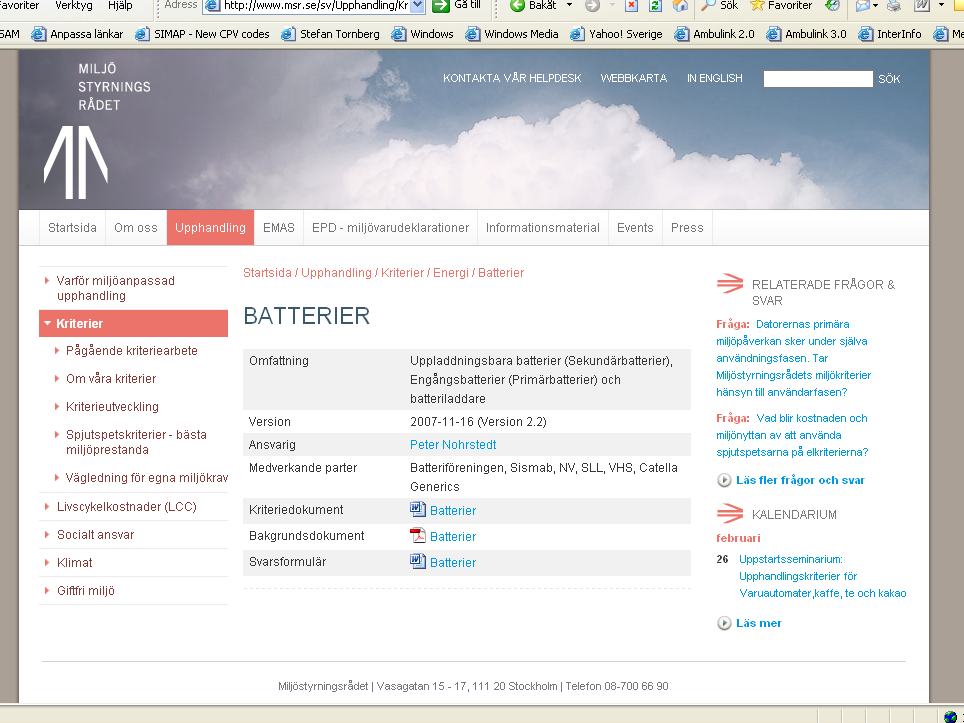Go back with the Bakåt button

[x=532, y=6]
